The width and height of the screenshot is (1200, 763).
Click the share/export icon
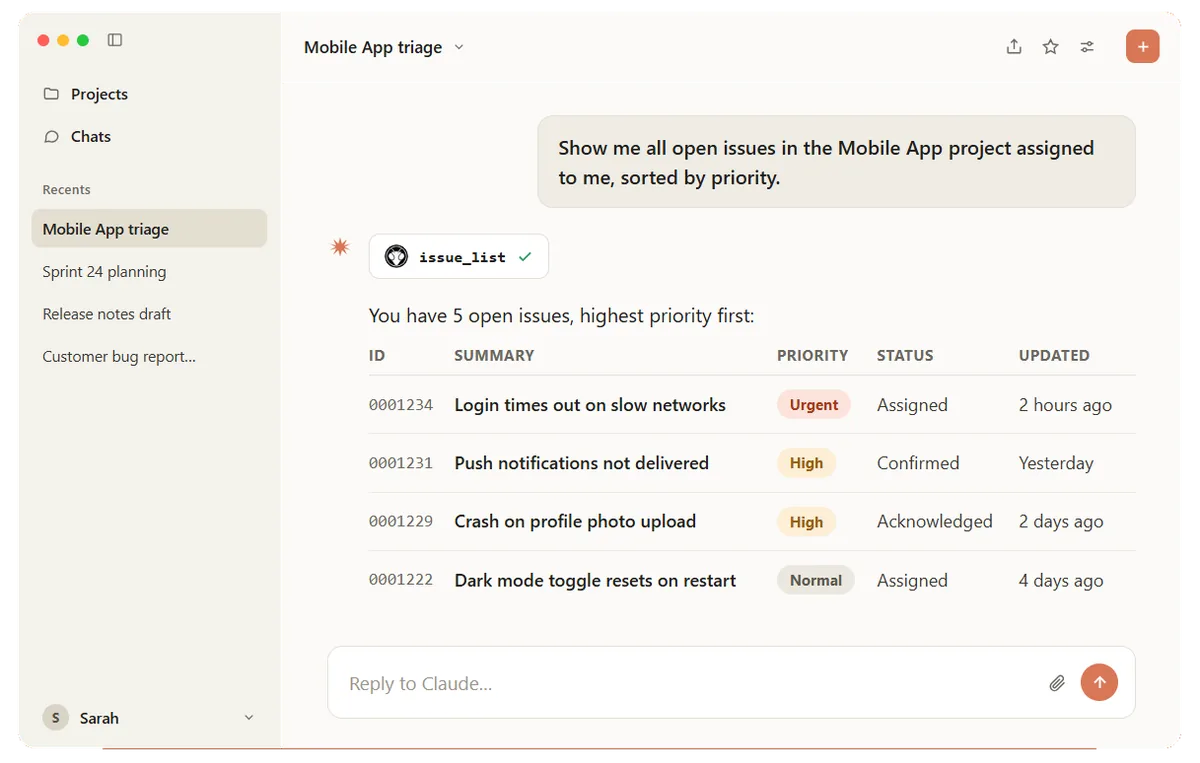coord(1014,46)
